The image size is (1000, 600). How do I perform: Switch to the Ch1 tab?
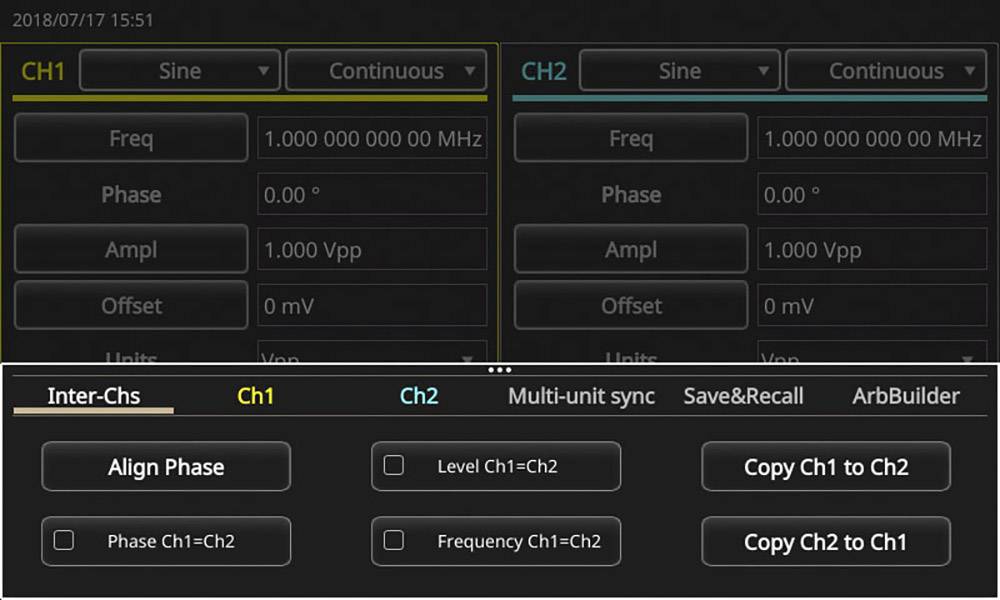[x=256, y=396]
